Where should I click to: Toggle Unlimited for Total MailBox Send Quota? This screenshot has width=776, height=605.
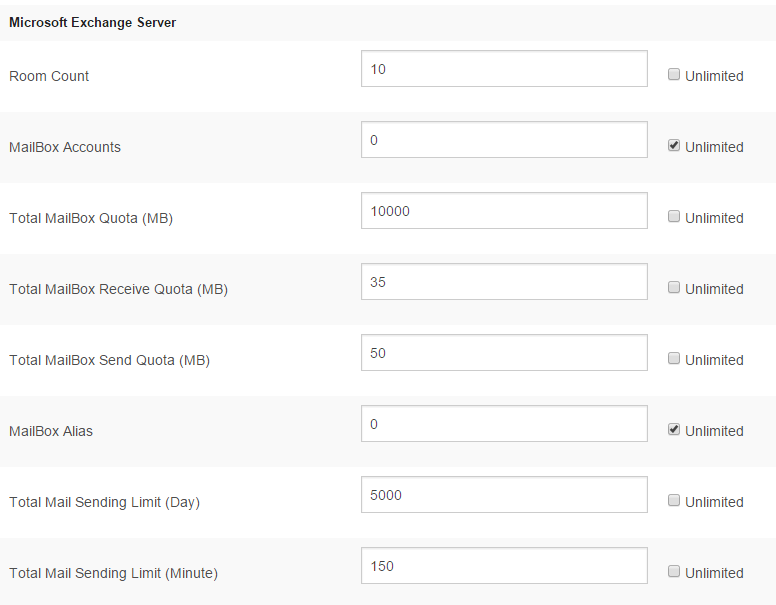pos(674,358)
